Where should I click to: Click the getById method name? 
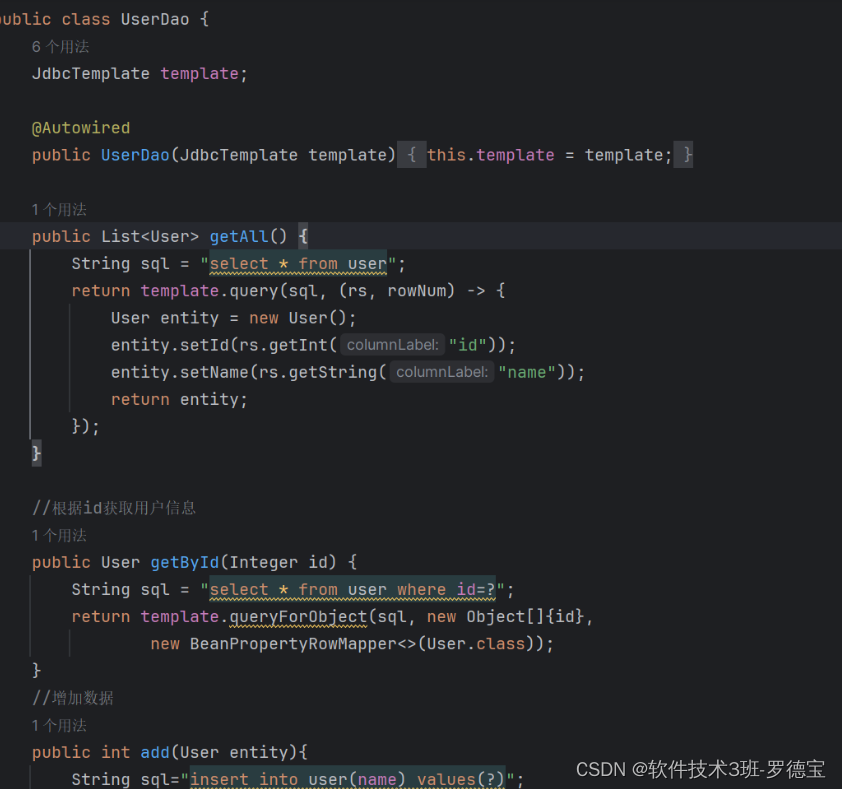(185, 562)
